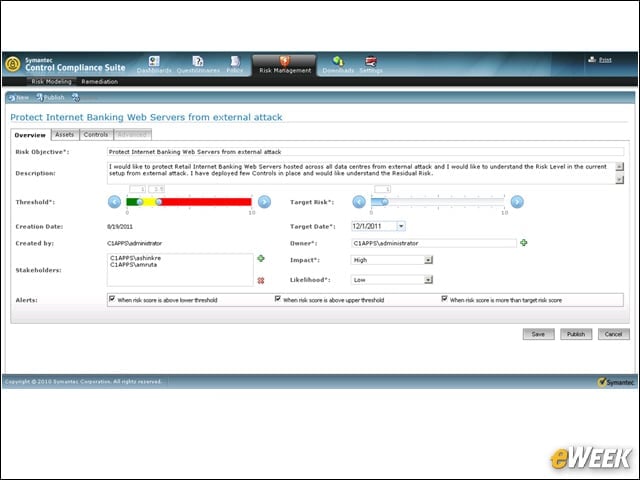Select the Risk Management shield icon
This screenshot has width=640, height=480.
[x=284, y=61]
